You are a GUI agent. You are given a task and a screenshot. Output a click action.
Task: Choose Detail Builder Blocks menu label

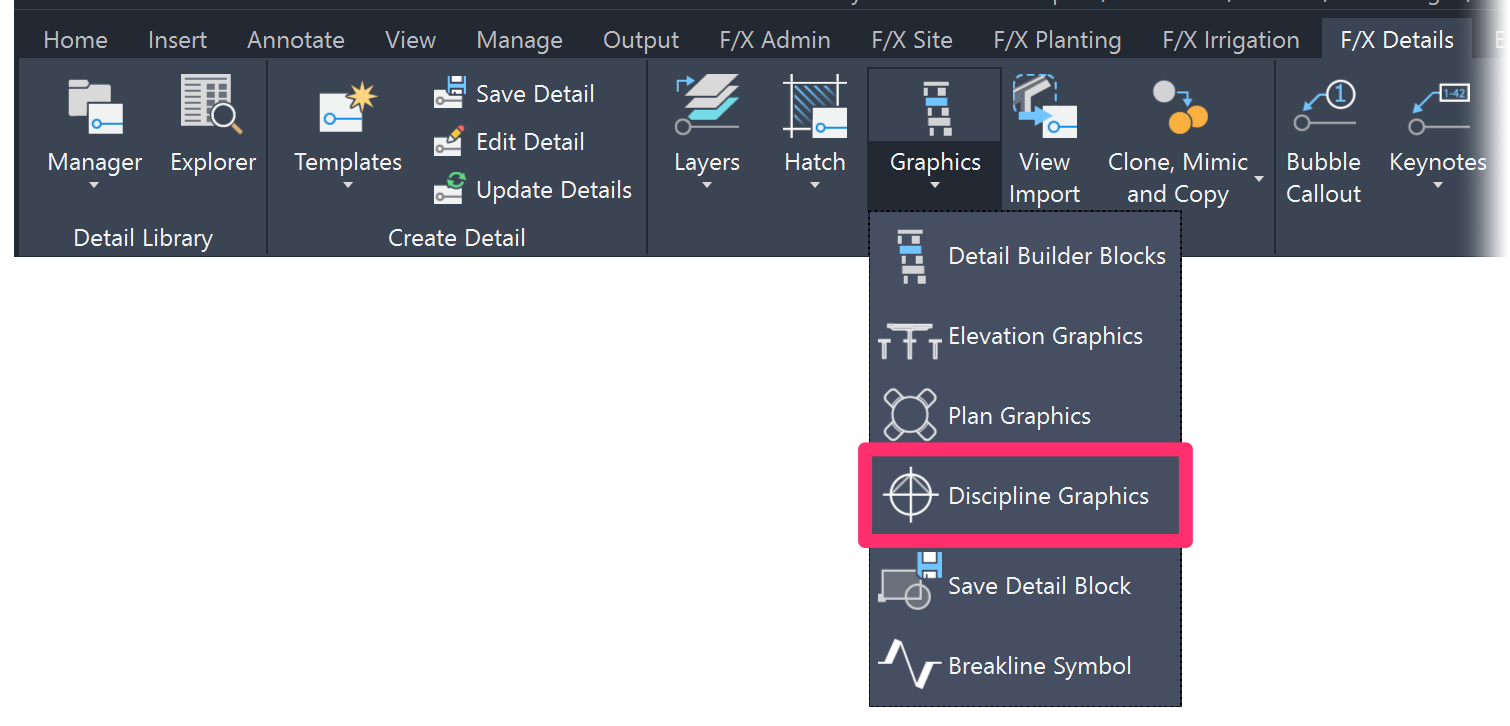pyautogui.click(x=1057, y=256)
